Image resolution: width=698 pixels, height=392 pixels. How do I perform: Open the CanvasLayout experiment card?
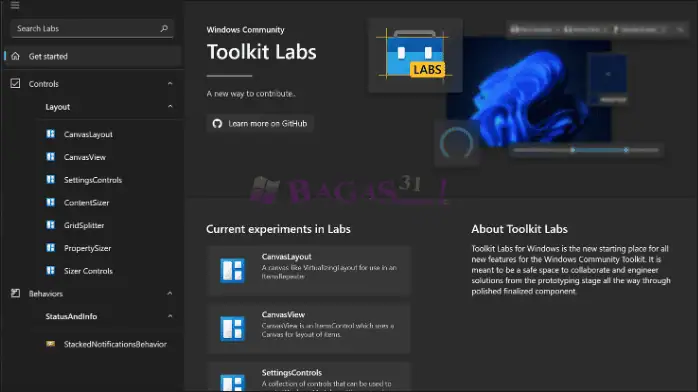(x=308, y=271)
